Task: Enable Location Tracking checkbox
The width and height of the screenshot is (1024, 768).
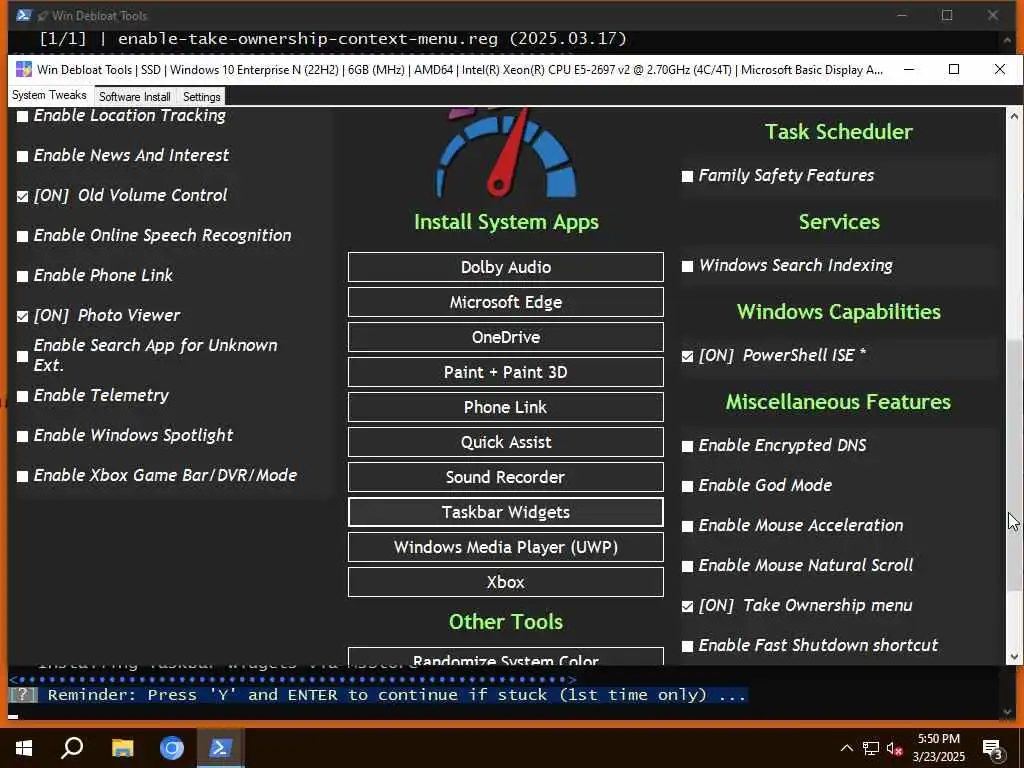Action: (23, 116)
